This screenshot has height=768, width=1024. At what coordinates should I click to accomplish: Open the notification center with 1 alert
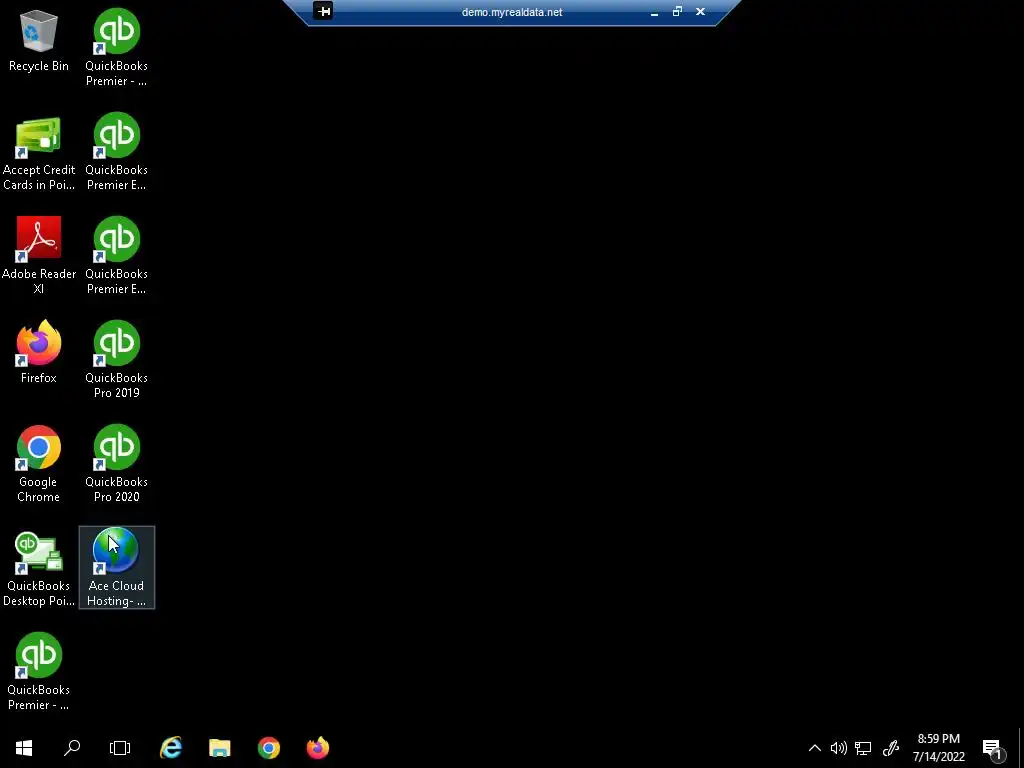[x=993, y=748]
